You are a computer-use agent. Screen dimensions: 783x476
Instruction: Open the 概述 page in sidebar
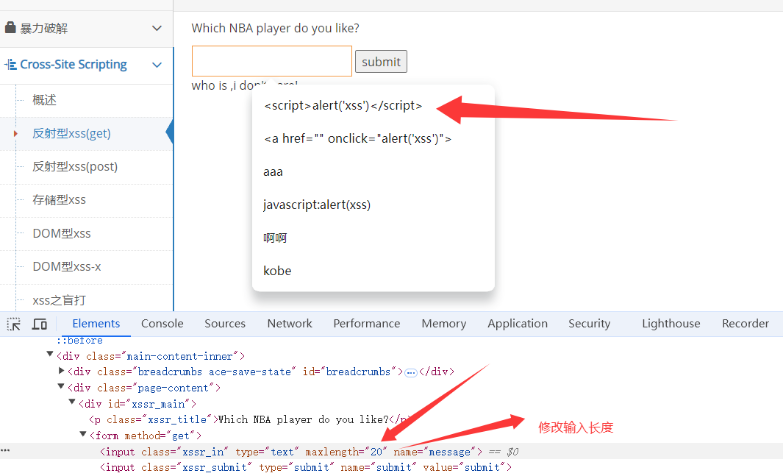pyautogui.click(x=44, y=100)
